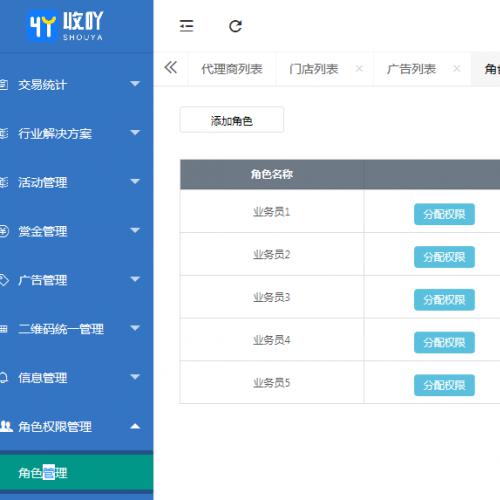This screenshot has height=500, width=500.
Task: Click the 角色权限管理 users icon
Action: (6, 426)
